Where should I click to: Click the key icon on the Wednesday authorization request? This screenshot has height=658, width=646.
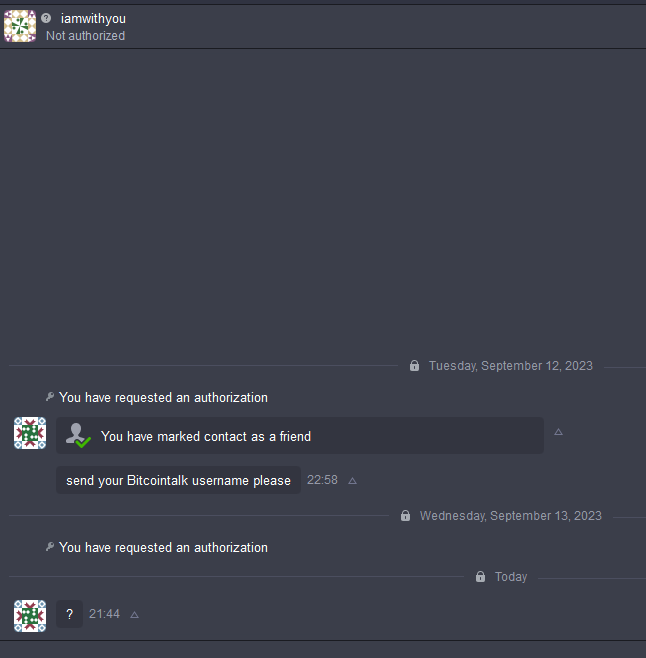coord(50,546)
